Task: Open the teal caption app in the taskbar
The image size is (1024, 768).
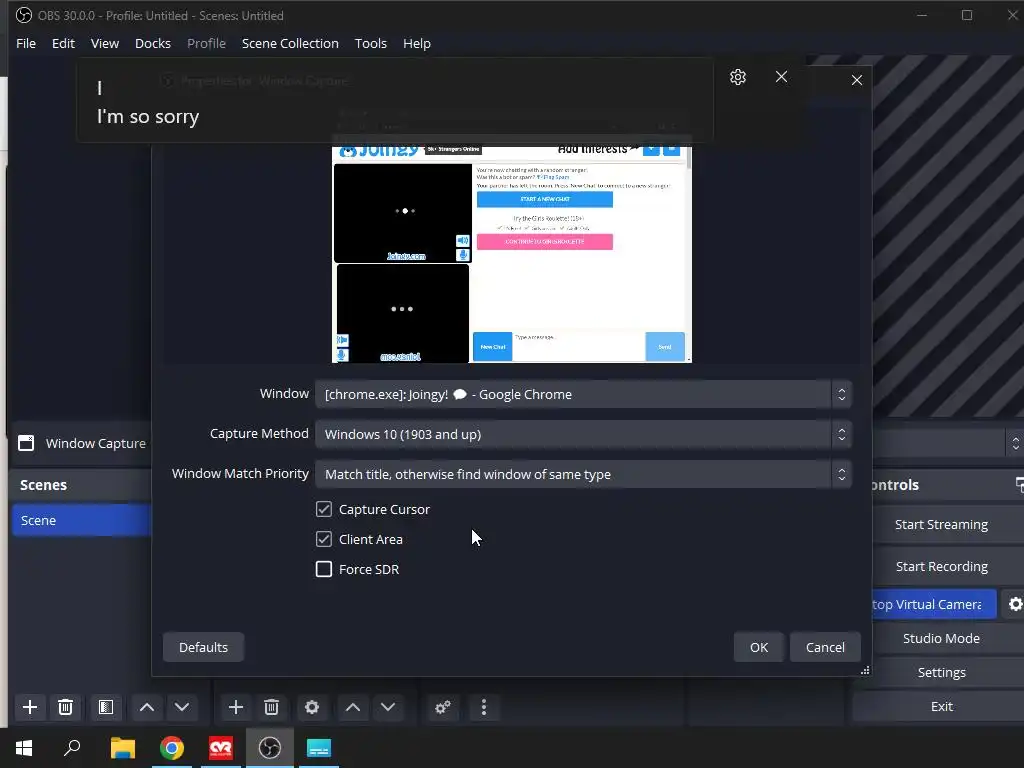Action: click(319, 748)
